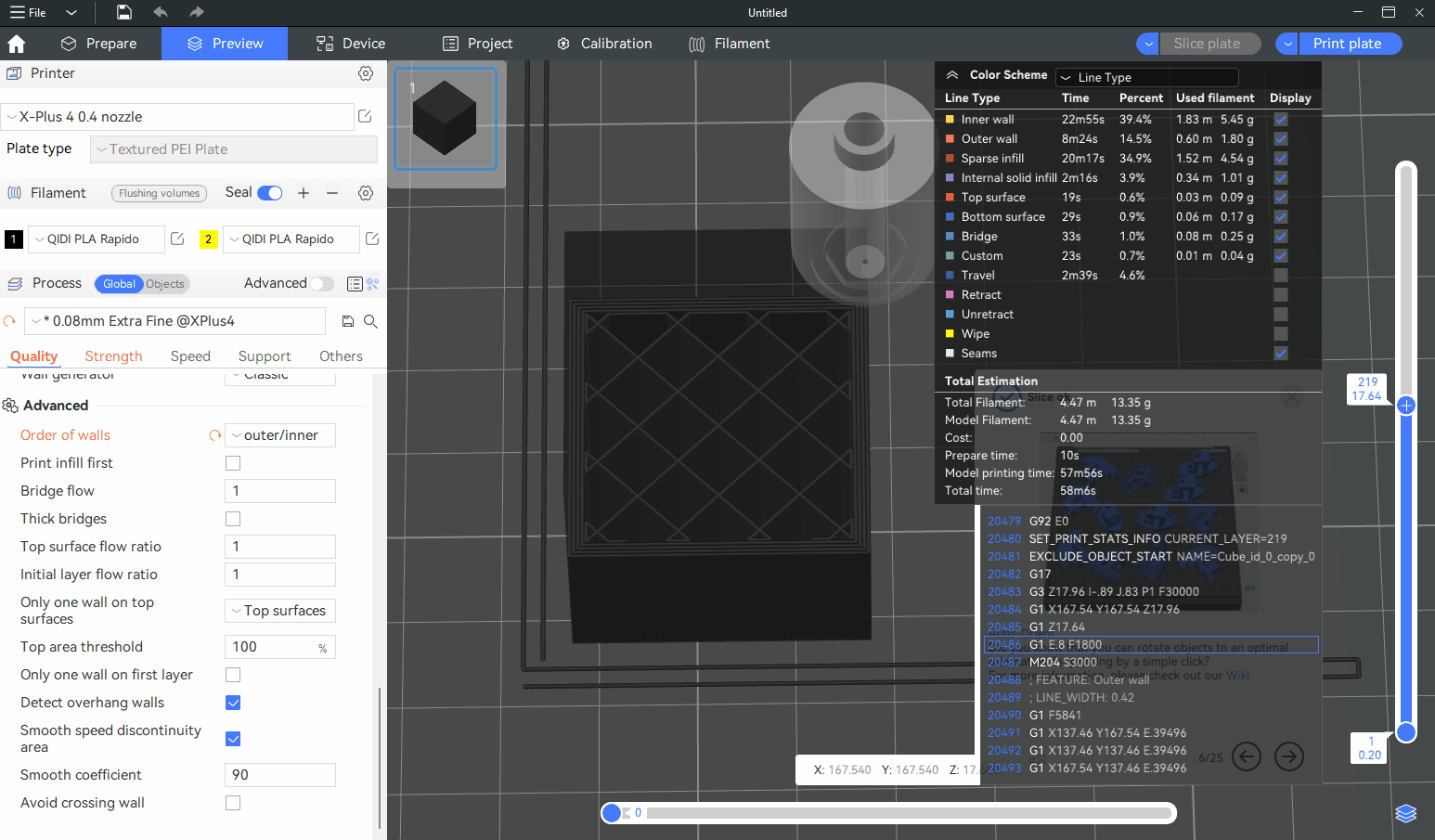Screen dimensions: 1435x840
Task: Open printer settings gear icon
Action: 366,73
